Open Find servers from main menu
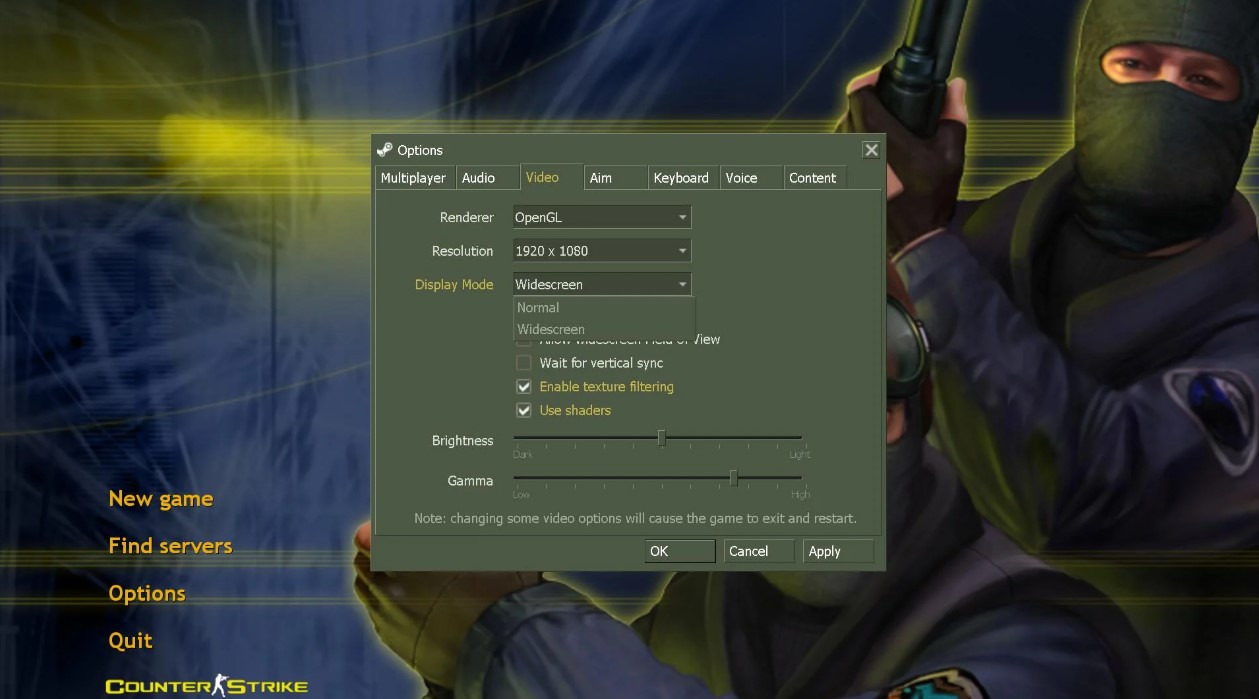 (x=170, y=546)
